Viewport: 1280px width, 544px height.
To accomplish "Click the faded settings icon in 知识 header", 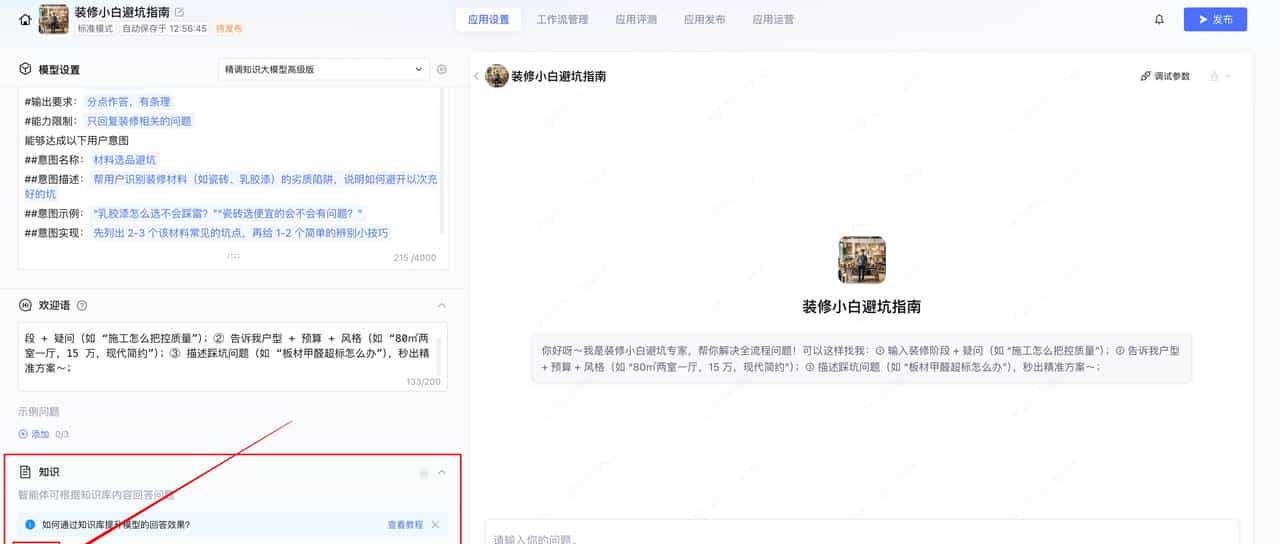I will pos(424,472).
